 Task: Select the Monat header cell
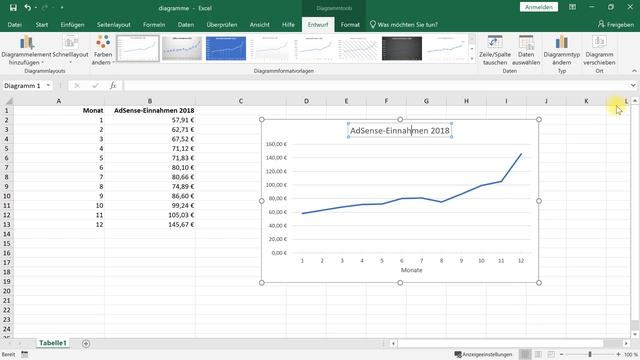pos(59,111)
